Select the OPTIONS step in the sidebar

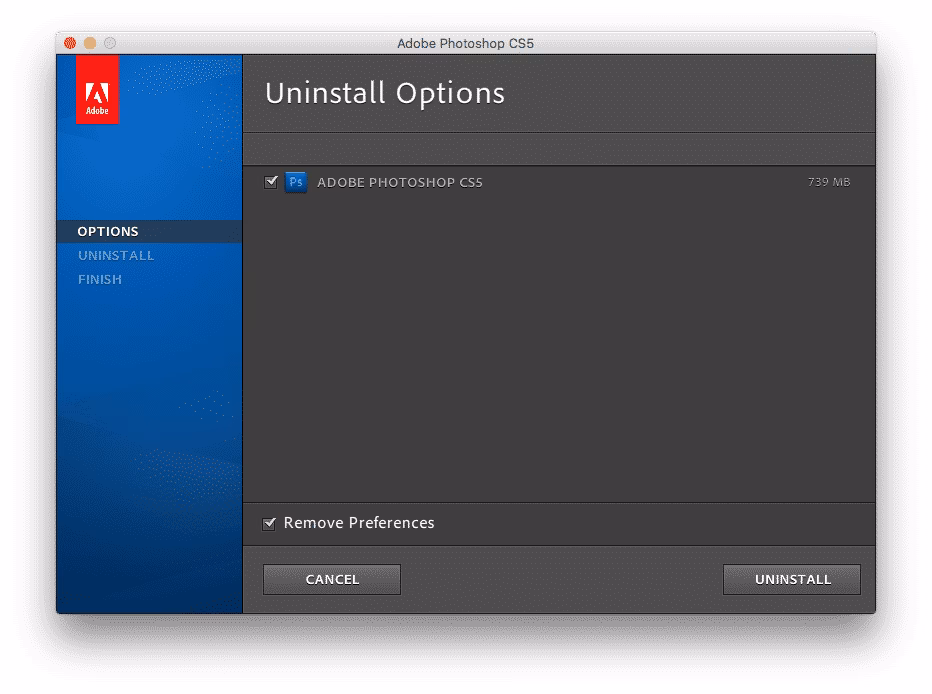[x=104, y=231]
